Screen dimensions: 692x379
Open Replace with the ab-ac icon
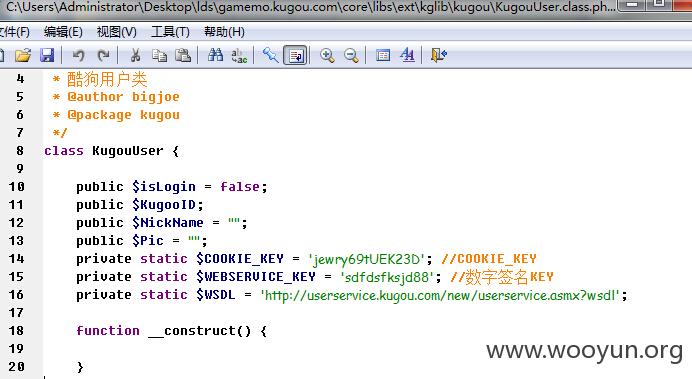tap(239, 56)
